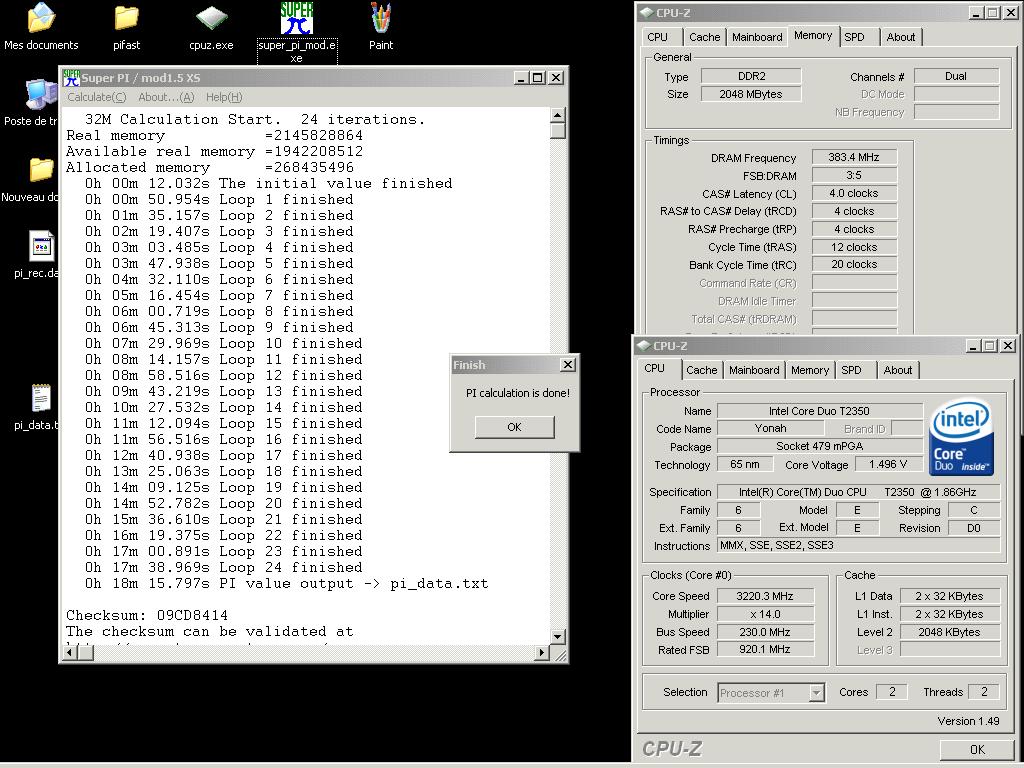Open the Paint desktop icon

[381, 18]
